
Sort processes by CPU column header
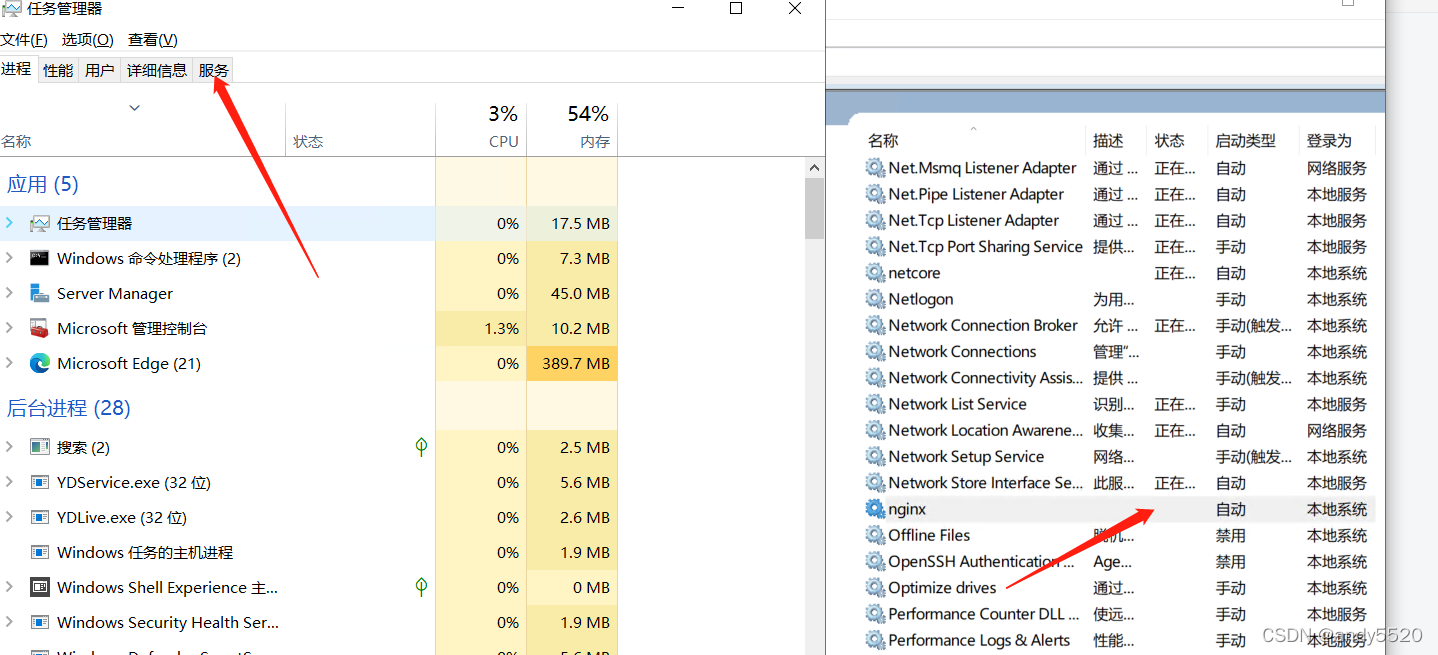click(481, 129)
